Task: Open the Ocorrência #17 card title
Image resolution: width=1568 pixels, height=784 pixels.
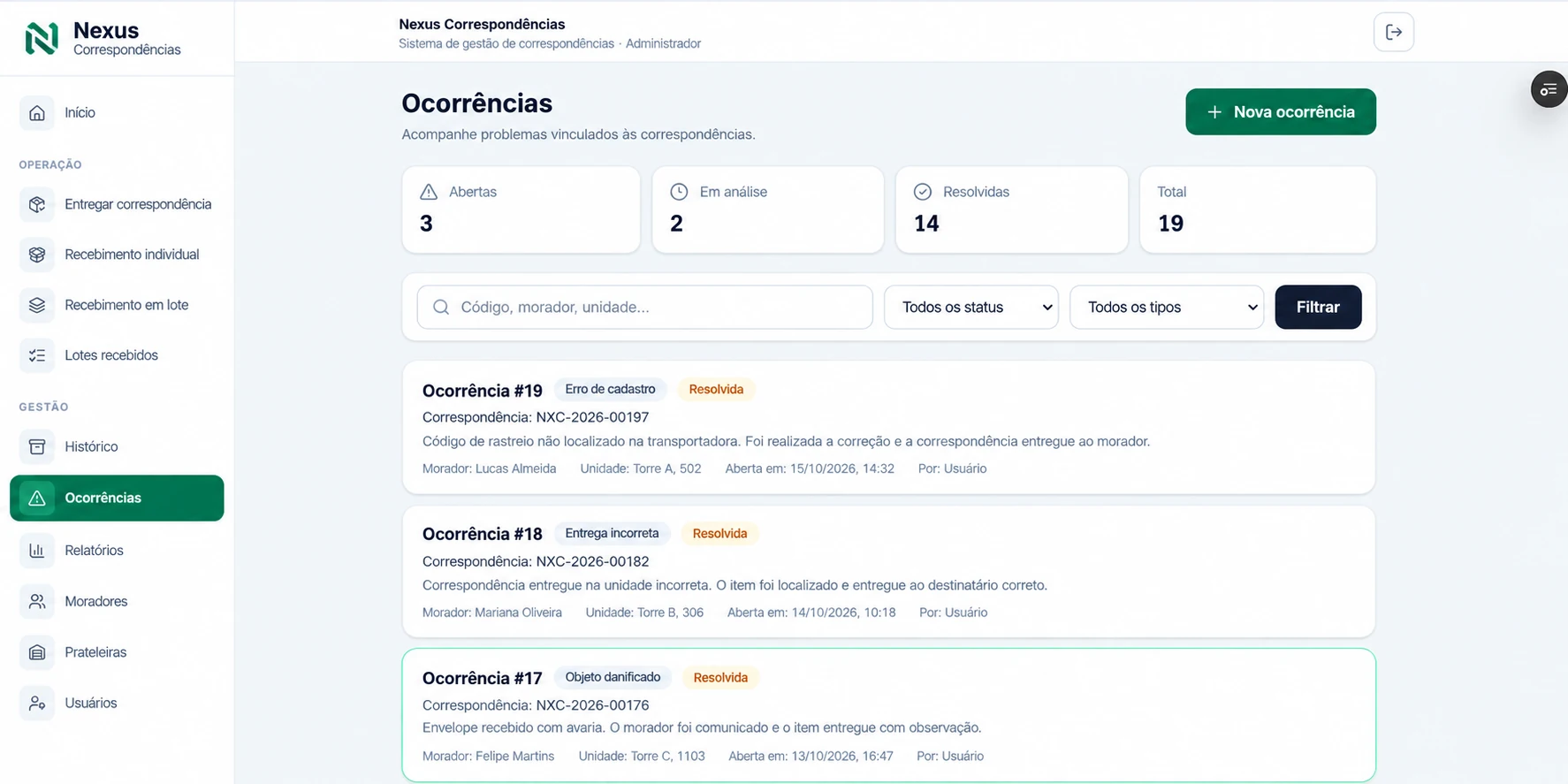Action: tap(483, 678)
